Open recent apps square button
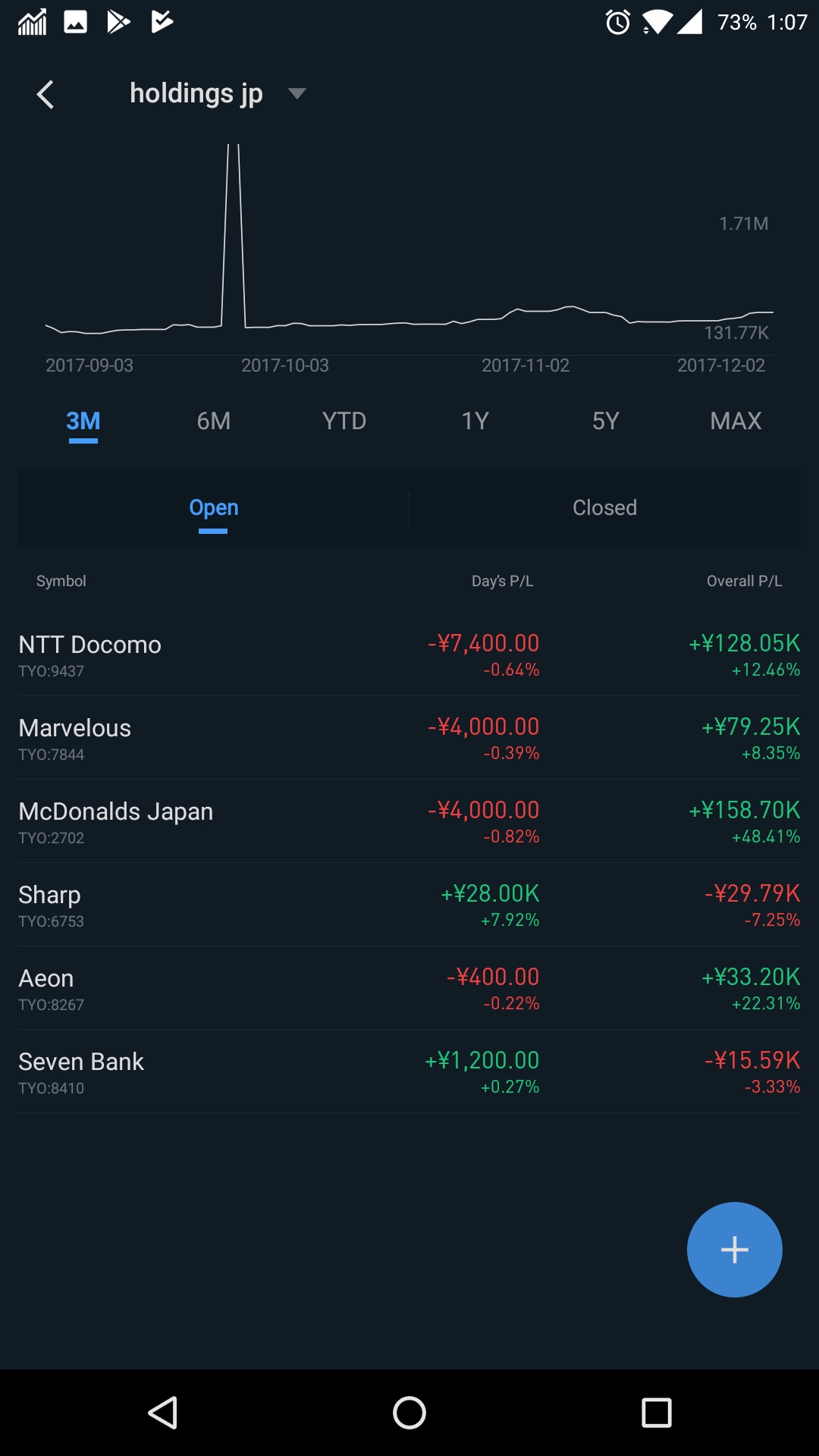The image size is (819, 1456). [657, 1413]
